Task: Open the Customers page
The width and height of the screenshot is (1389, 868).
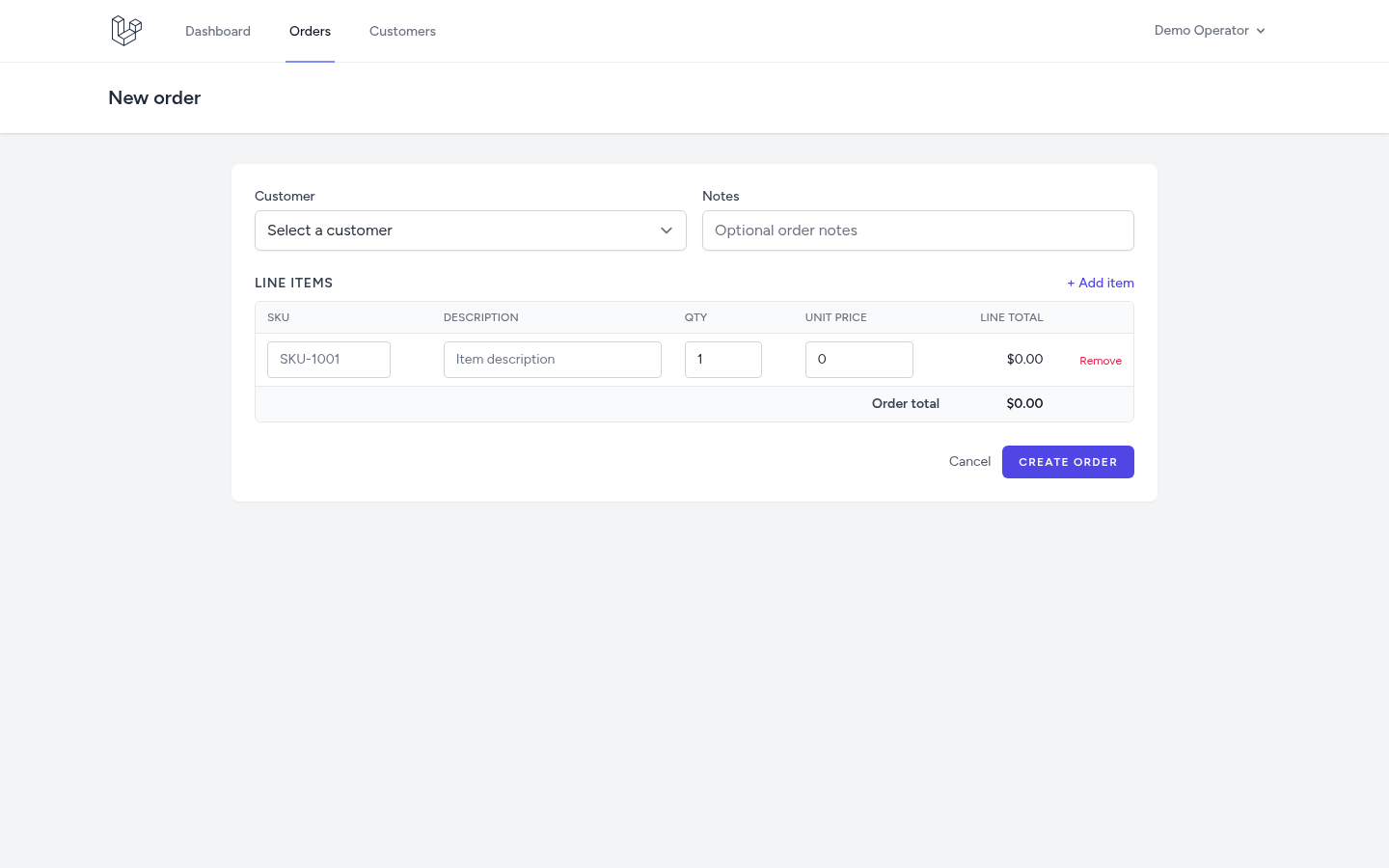Action: [x=402, y=31]
